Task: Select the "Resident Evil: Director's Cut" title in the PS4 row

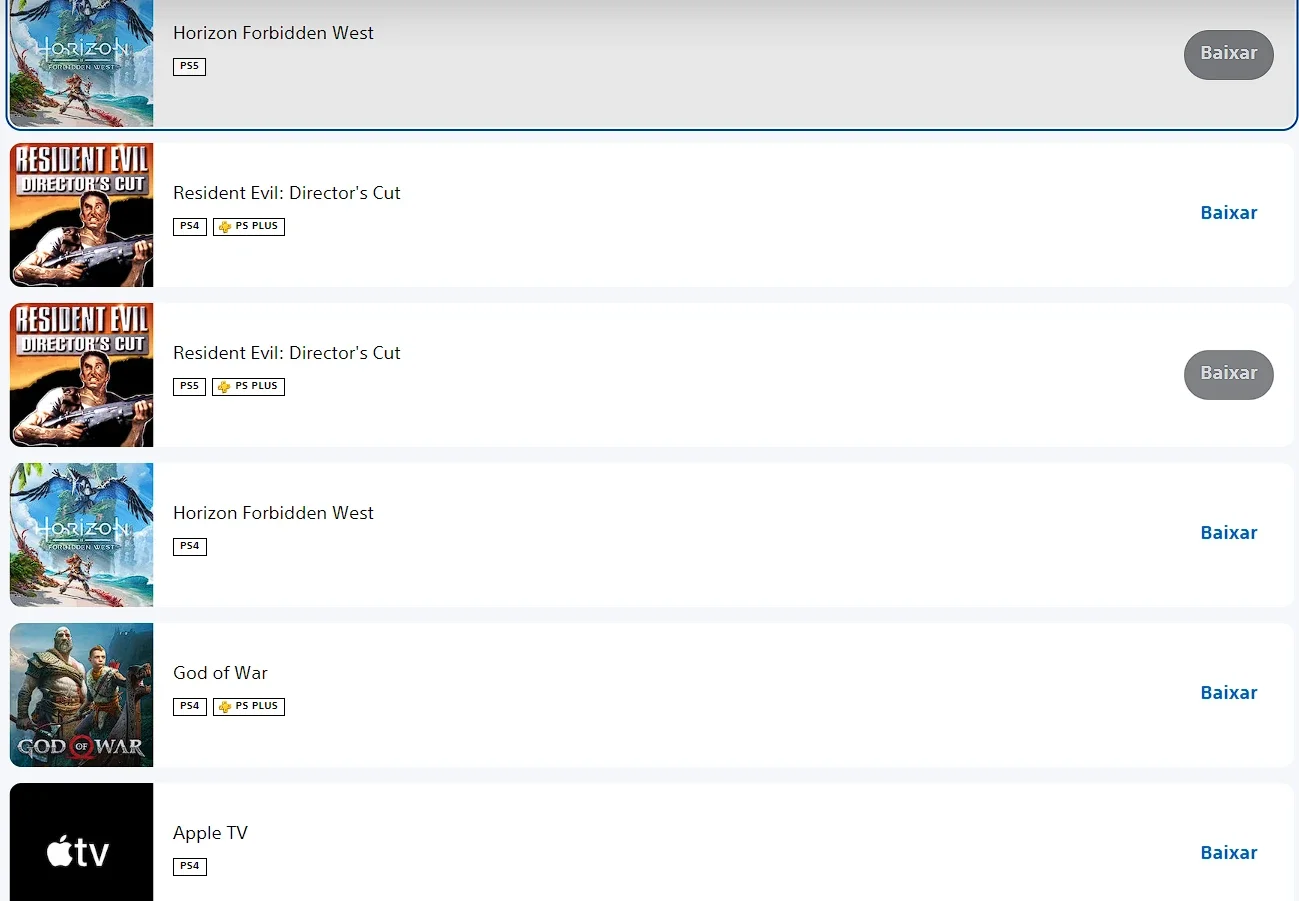Action: tap(287, 193)
